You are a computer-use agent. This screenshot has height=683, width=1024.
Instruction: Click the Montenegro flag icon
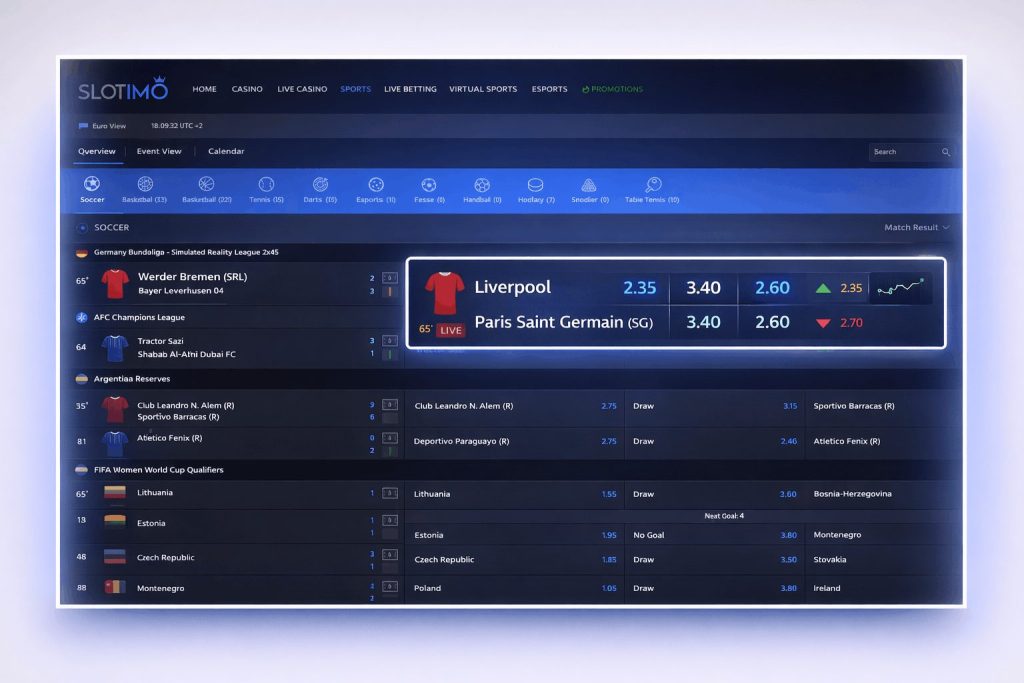tap(115, 587)
